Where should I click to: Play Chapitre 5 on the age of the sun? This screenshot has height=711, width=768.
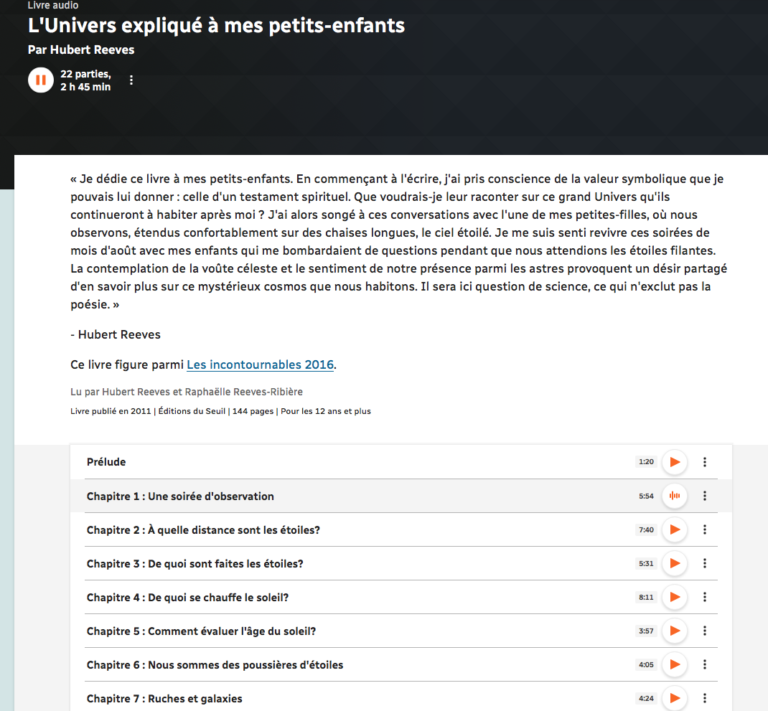pos(675,631)
